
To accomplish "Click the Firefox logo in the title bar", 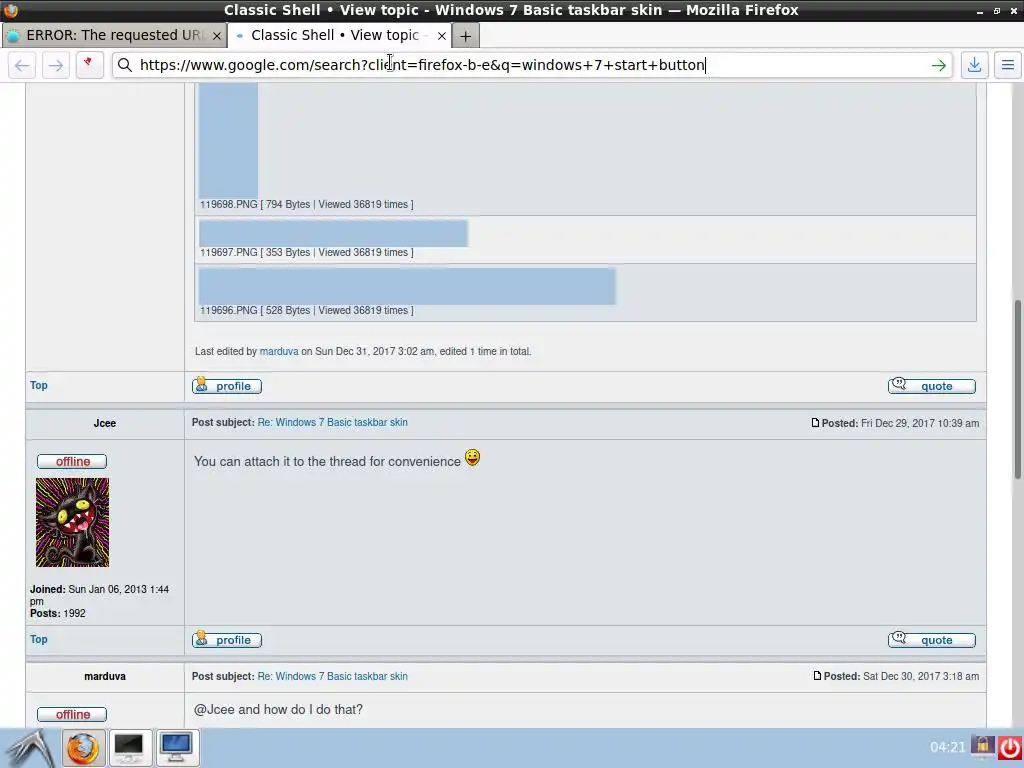I will point(10,10).
